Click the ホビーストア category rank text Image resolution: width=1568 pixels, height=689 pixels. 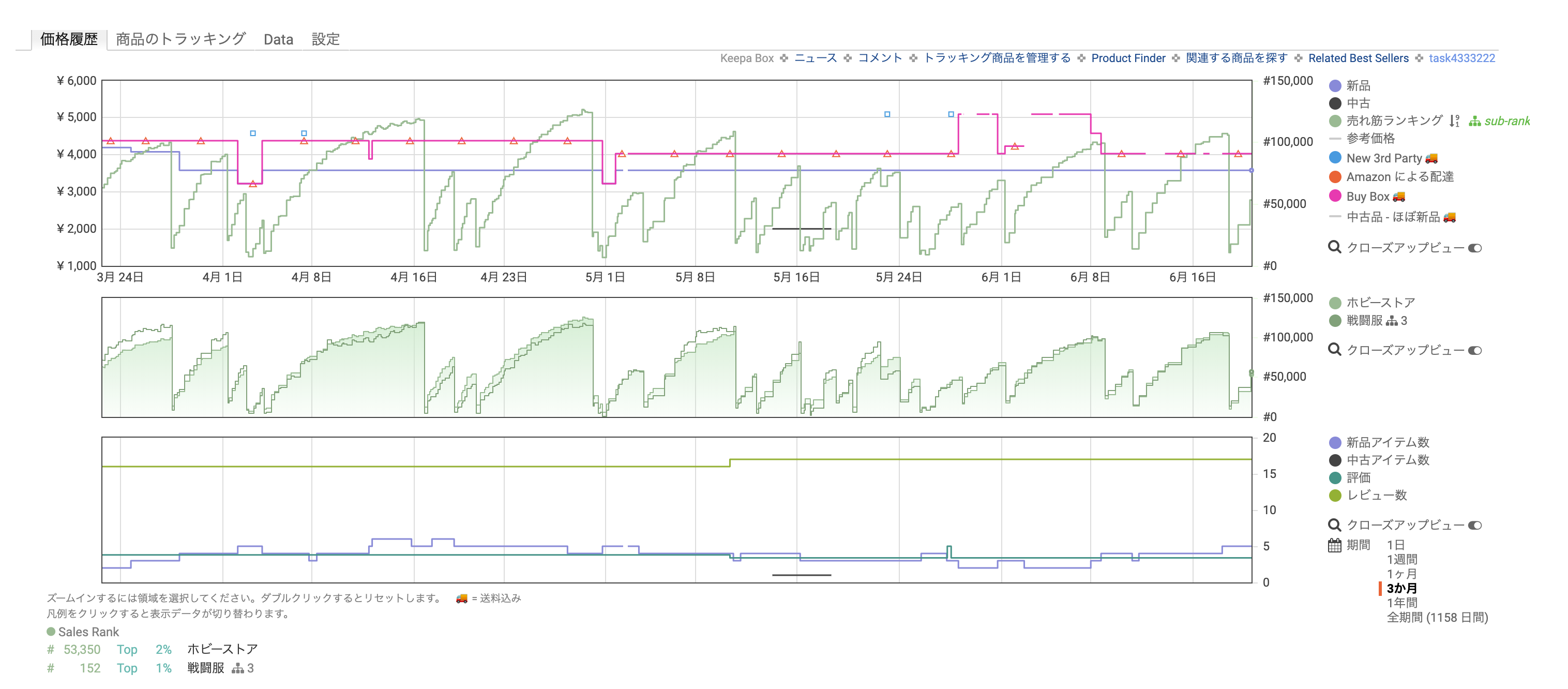point(222,650)
